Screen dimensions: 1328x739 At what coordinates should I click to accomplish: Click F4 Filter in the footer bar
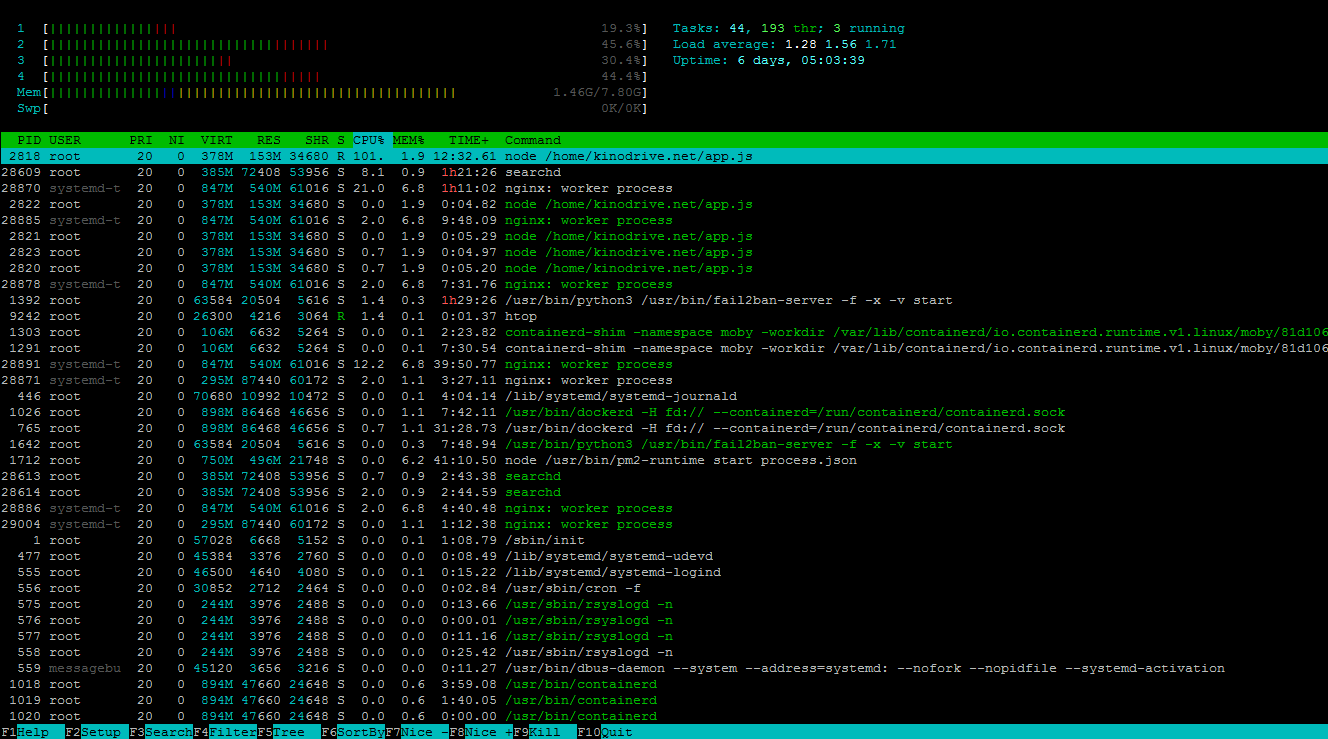pyautogui.click(x=224, y=732)
